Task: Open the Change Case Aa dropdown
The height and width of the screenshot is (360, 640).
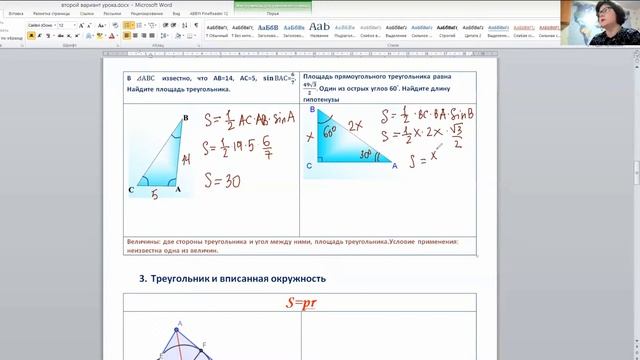Action: pyautogui.click(x=101, y=25)
